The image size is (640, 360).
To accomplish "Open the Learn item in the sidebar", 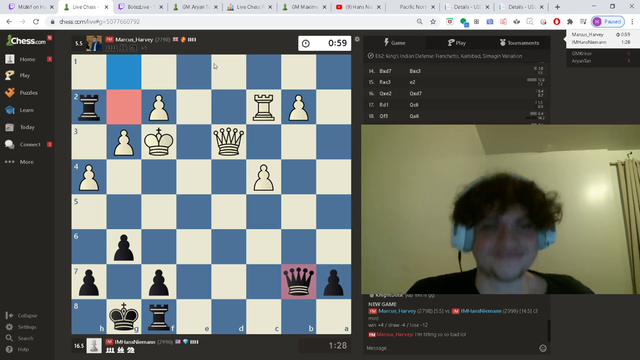I will (26, 110).
